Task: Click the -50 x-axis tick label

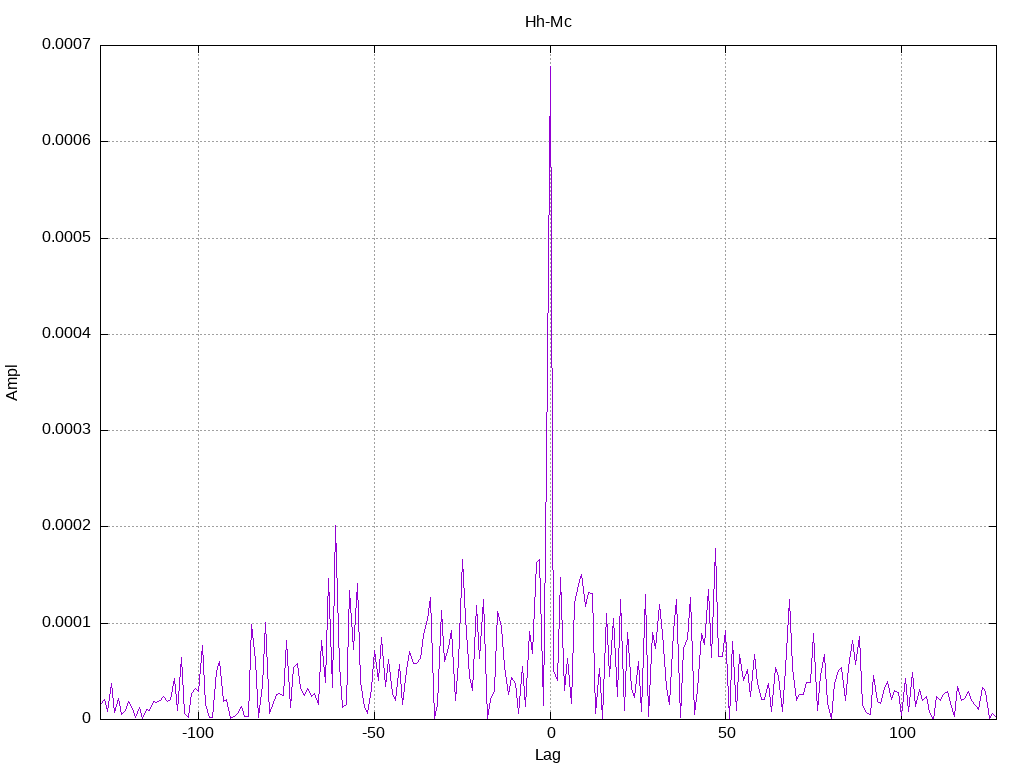Action: pos(374,733)
